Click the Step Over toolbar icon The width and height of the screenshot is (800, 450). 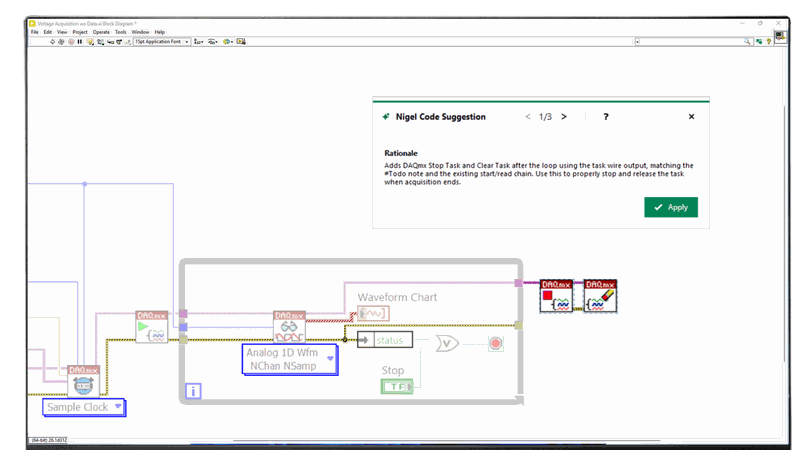[x=119, y=42]
